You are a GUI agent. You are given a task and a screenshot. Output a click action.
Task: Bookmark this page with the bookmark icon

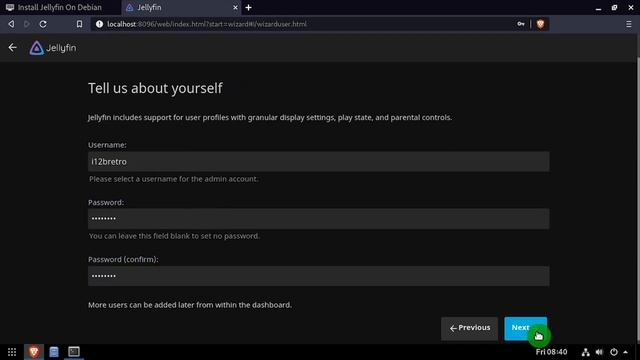click(x=79, y=24)
